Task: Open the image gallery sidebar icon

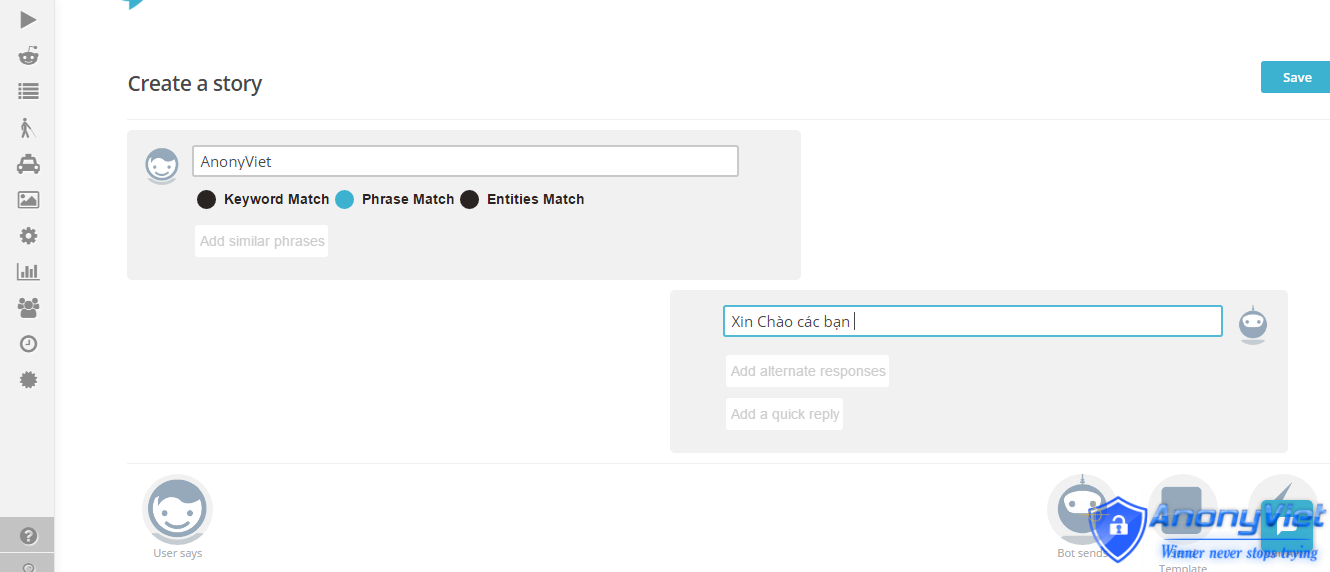Action: (x=28, y=199)
